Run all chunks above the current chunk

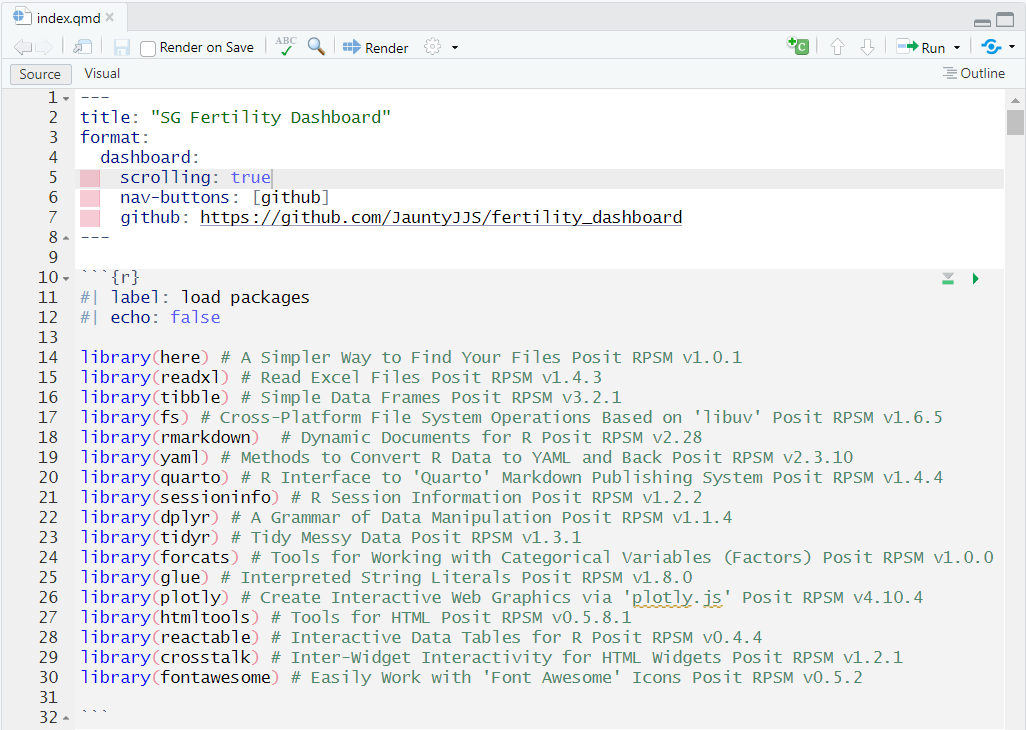click(948, 278)
